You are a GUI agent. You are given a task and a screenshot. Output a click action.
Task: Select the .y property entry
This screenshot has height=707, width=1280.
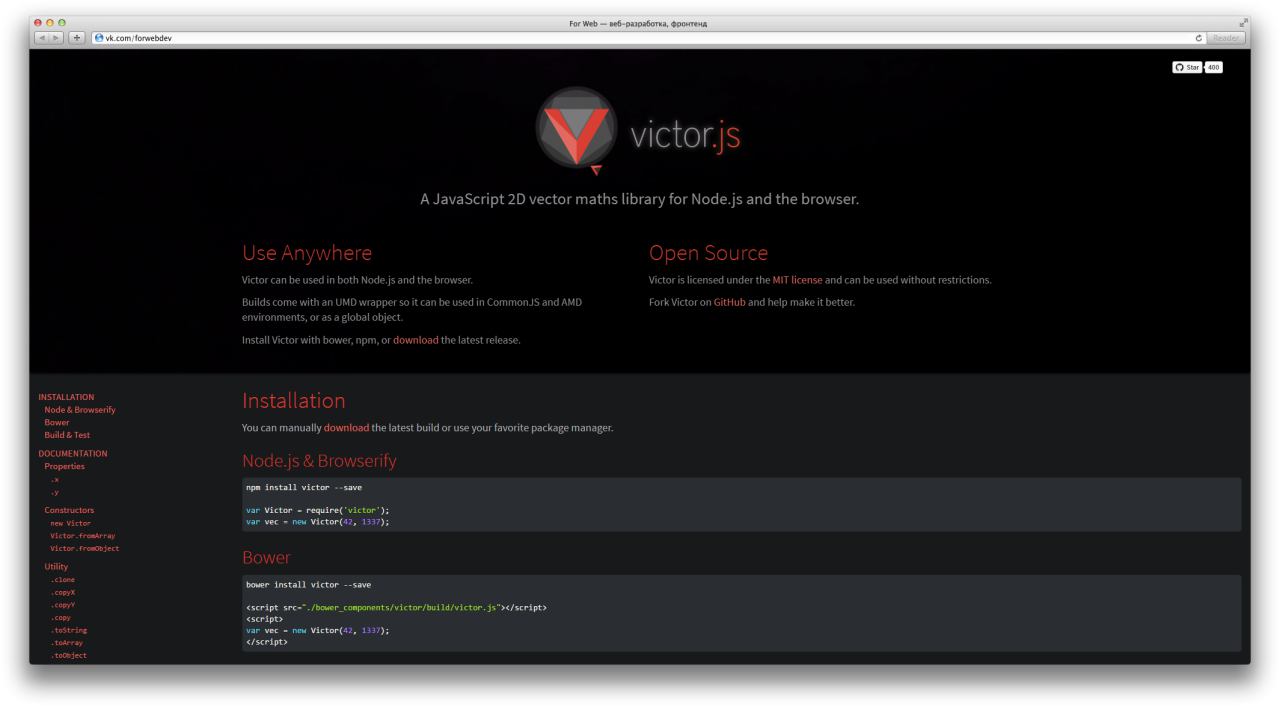[55, 493]
